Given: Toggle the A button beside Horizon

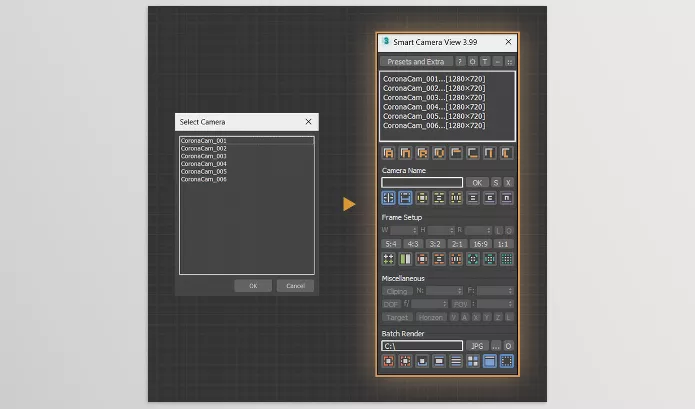Looking at the screenshot, I should (x=465, y=317).
